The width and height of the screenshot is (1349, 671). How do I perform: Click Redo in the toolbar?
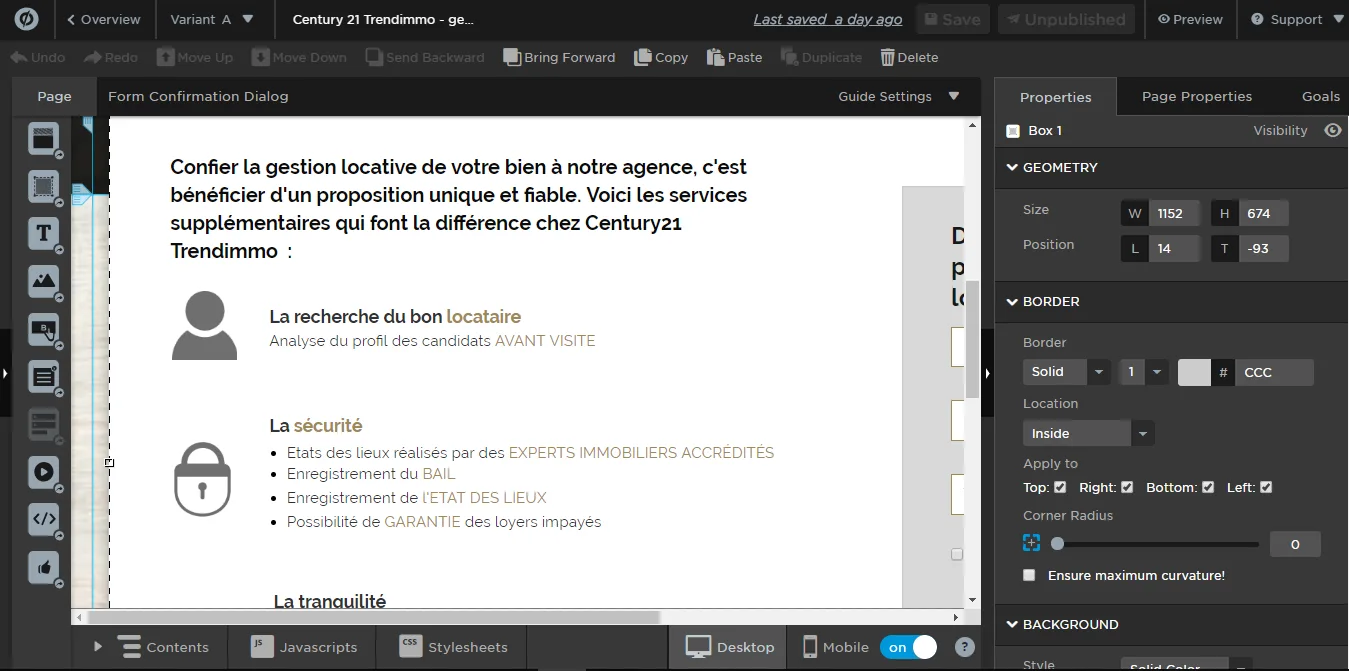[x=111, y=57]
